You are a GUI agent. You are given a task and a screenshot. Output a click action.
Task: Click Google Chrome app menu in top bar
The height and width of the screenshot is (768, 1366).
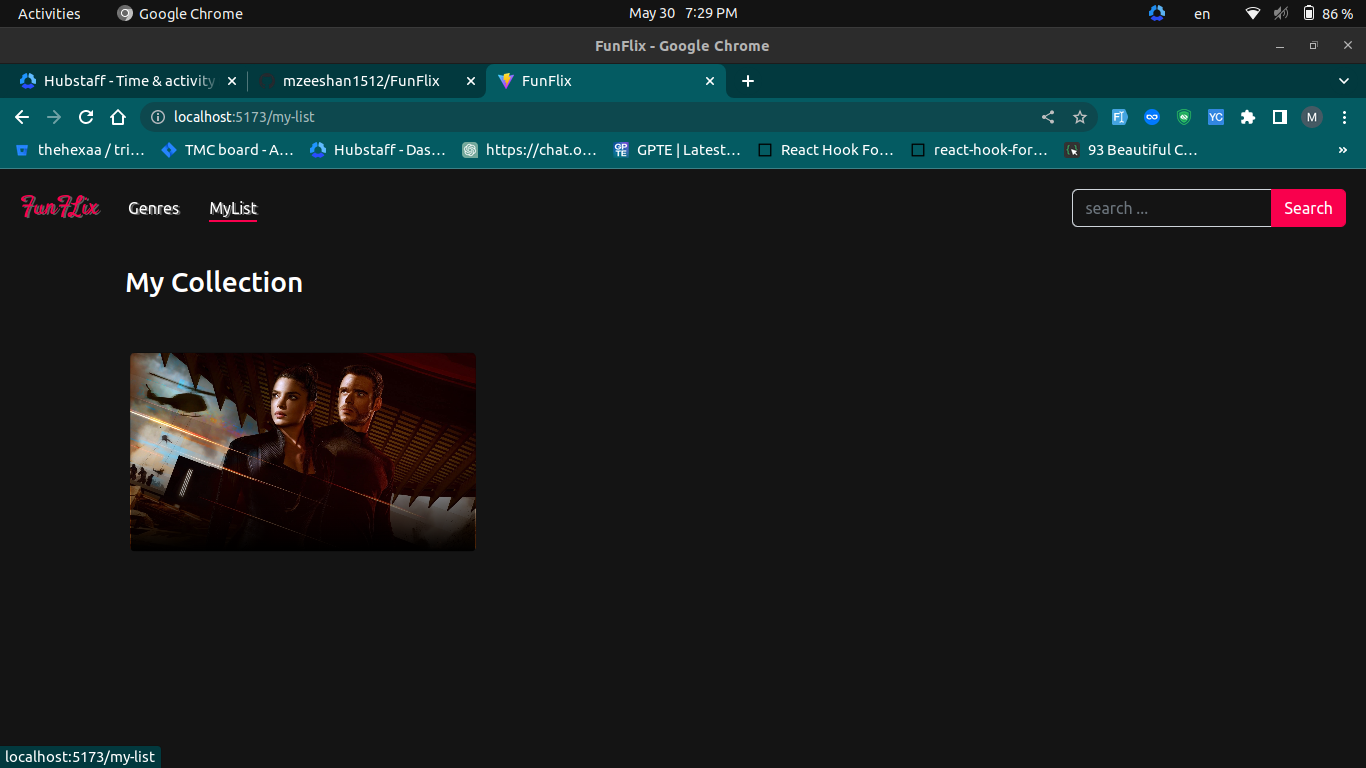tap(180, 13)
